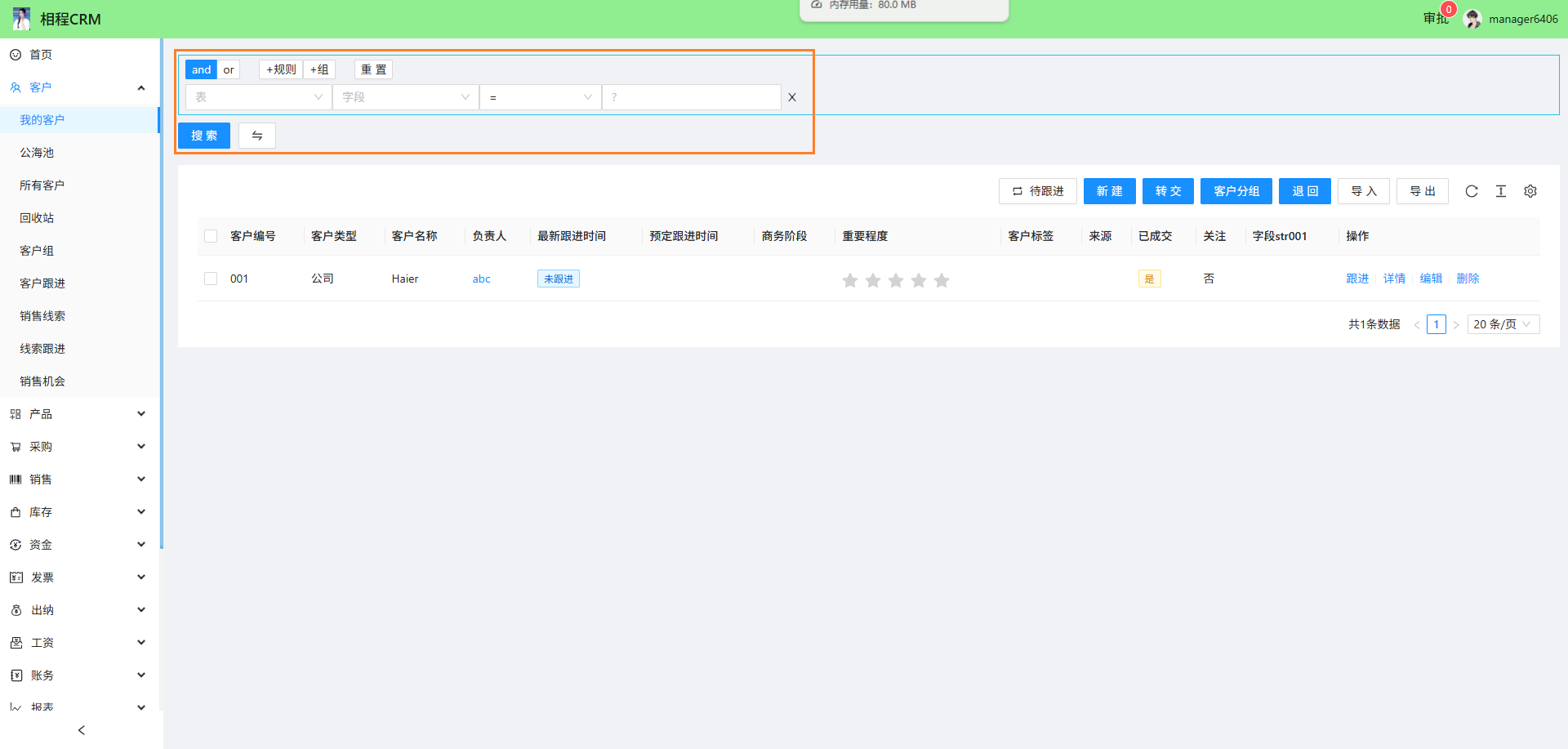1568x749 pixels.
Task: Expand the 产品 sidebar menu
Action: click(x=78, y=414)
